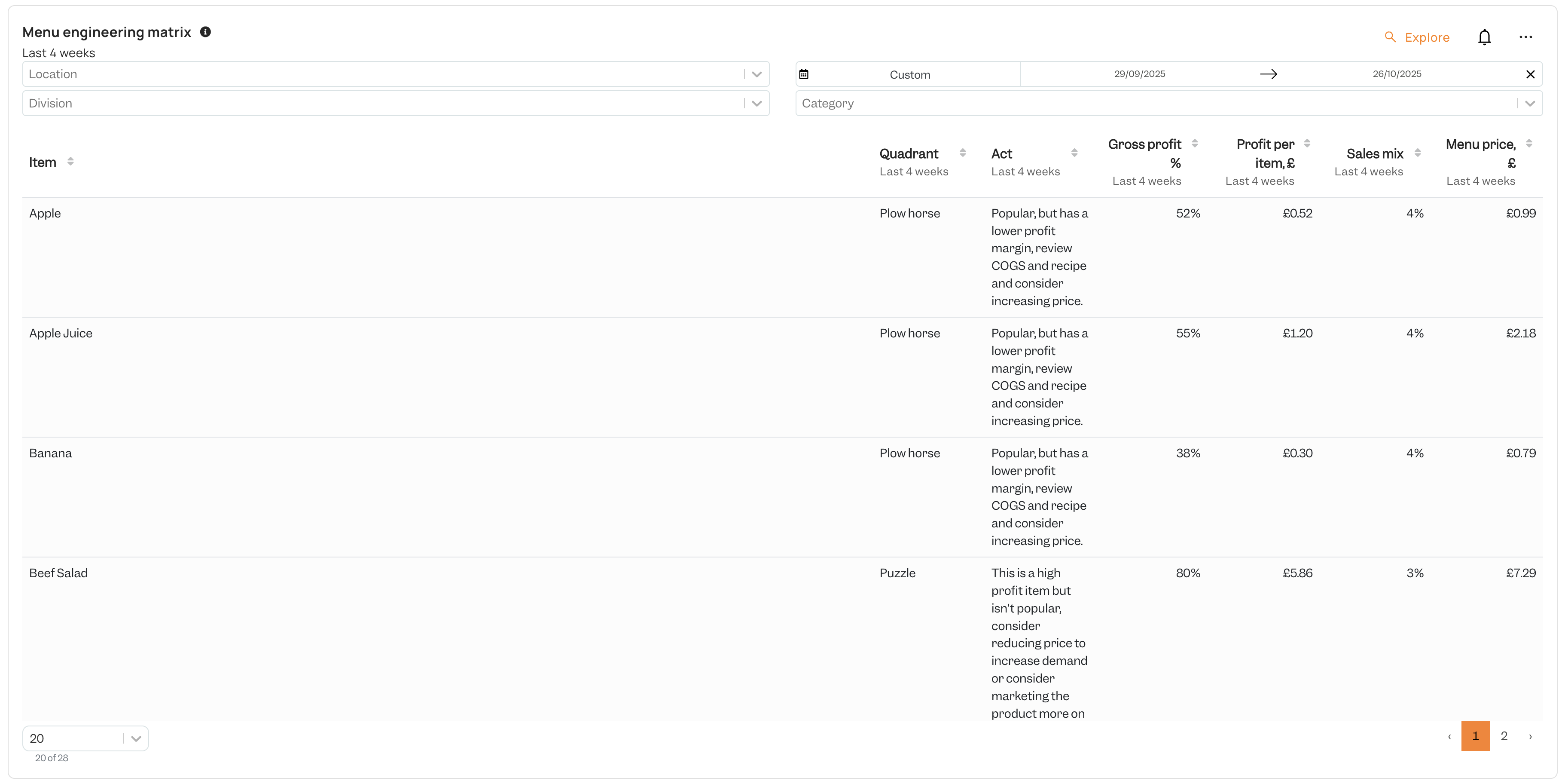Click the Menu engineering matrix title

coord(107,32)
